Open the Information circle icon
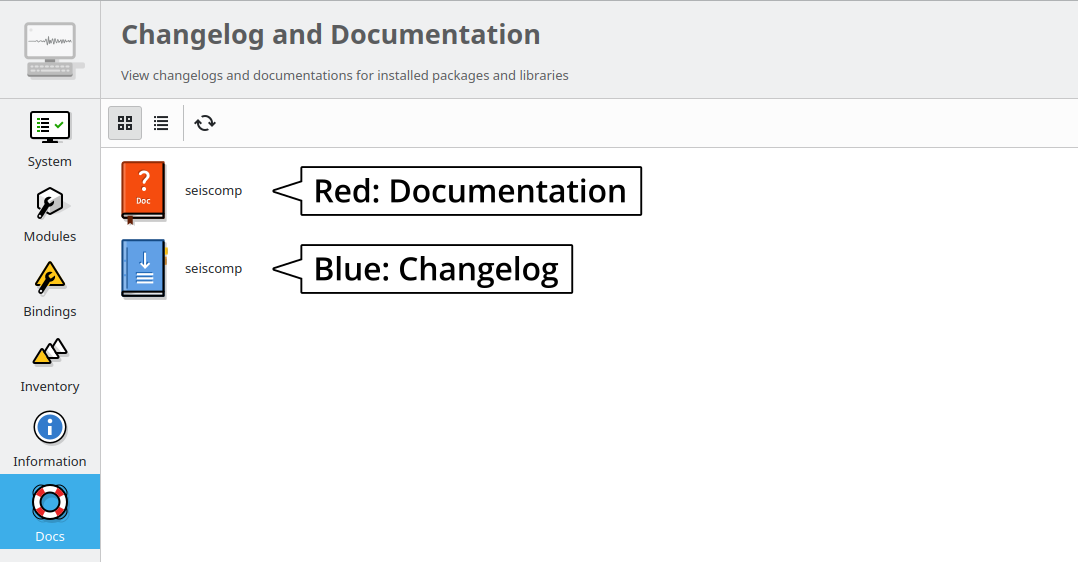Screen dimensions: 1078x562 [50, 428]
